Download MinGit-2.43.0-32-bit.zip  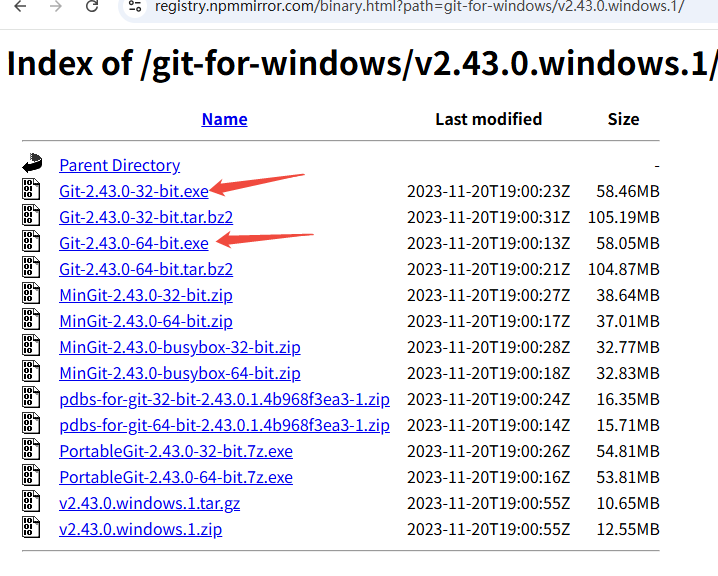[x=146, y=296]
